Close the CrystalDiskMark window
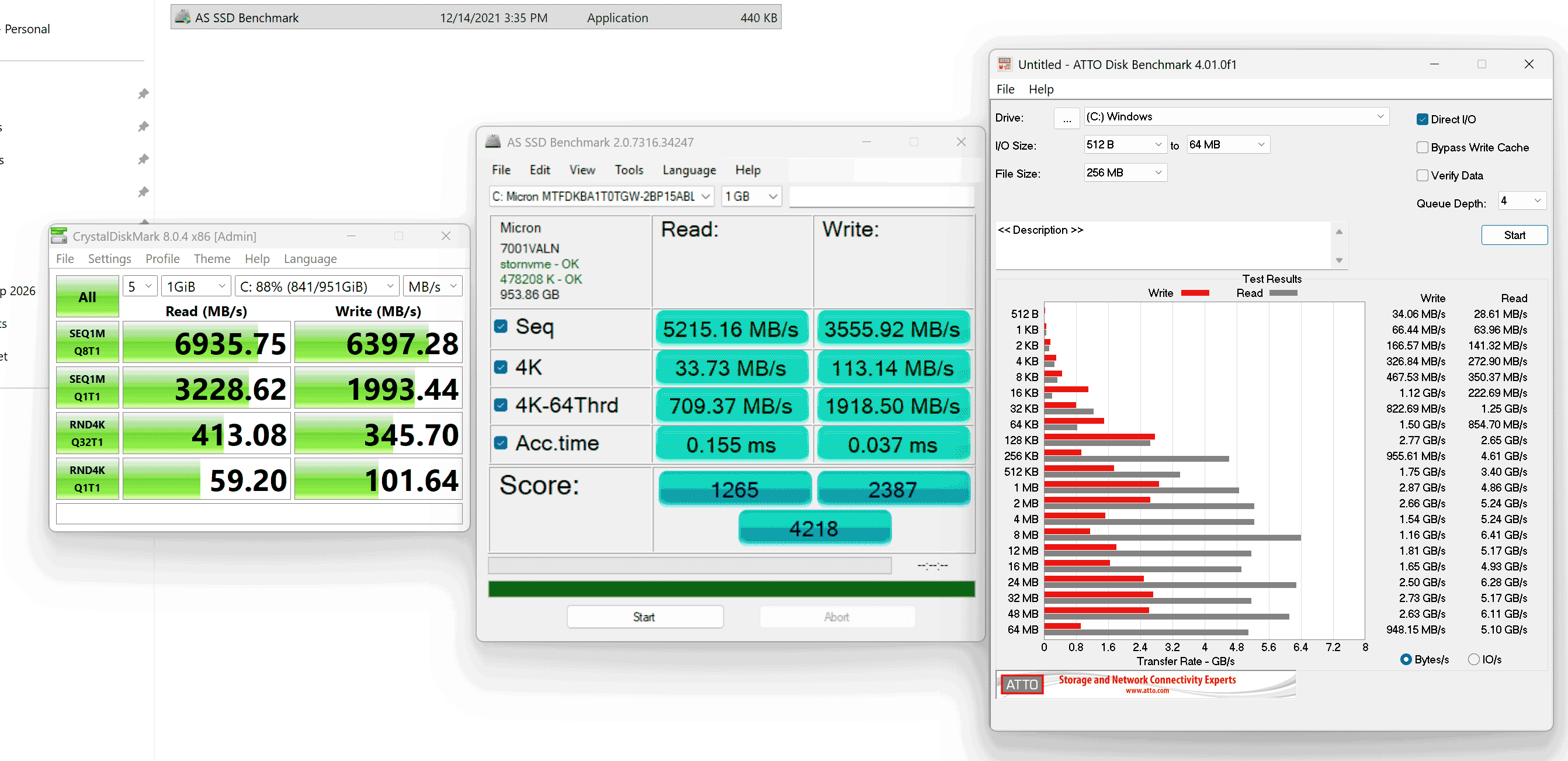This screenshot has width=1568, height=761. pos(446,236)
